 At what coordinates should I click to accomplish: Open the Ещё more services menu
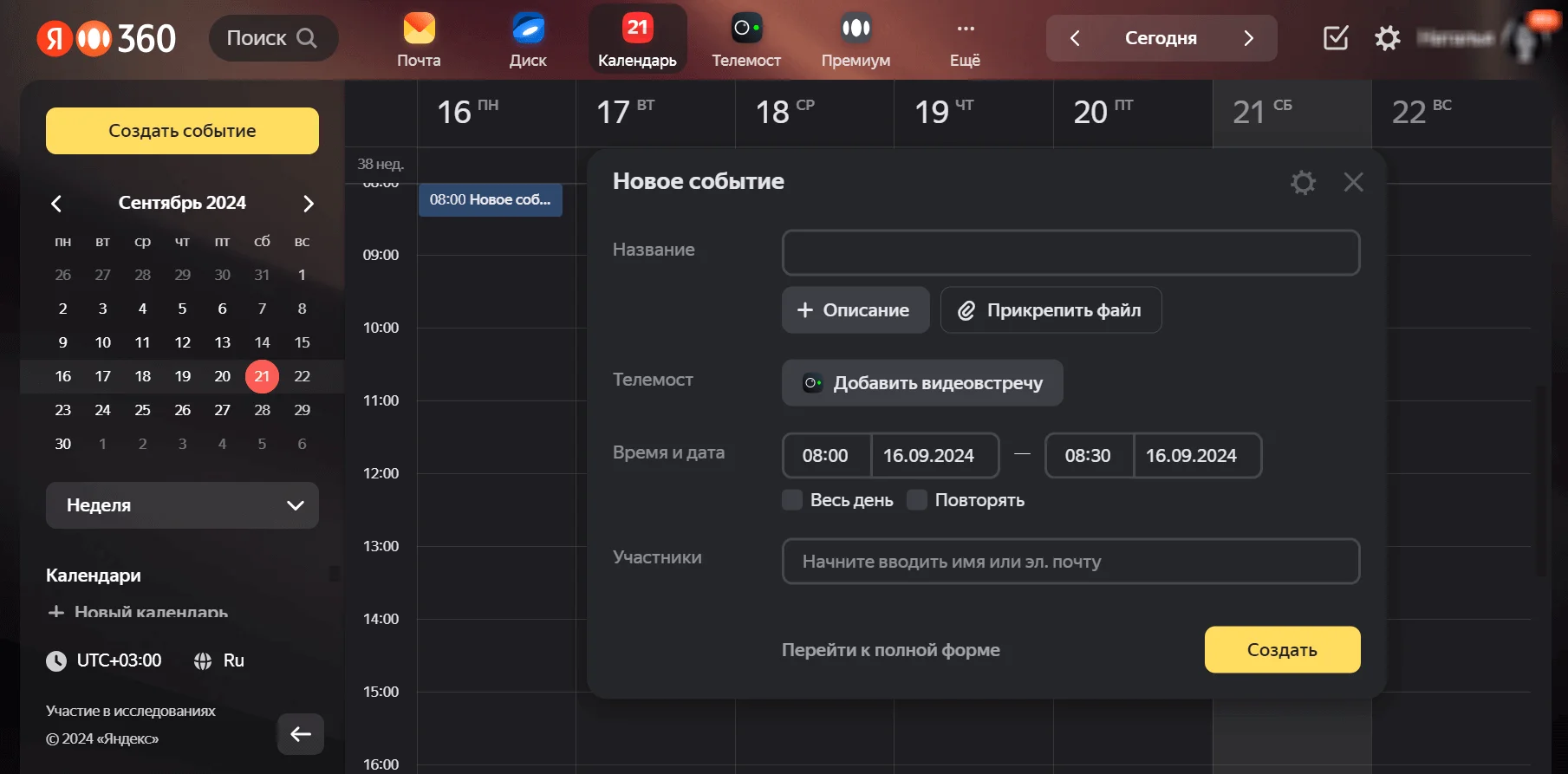click(x=965, y=39)
